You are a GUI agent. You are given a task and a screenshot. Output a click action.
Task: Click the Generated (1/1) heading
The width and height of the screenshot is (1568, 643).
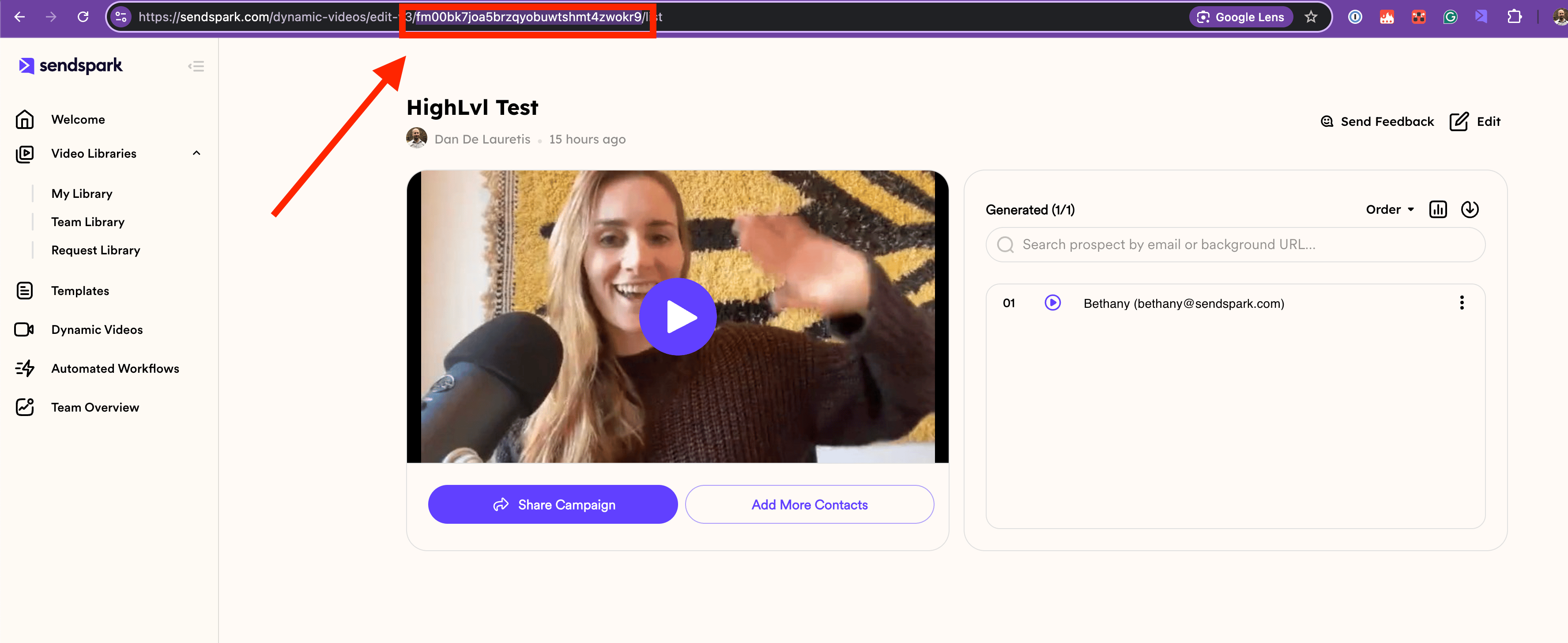point(1030,210)
